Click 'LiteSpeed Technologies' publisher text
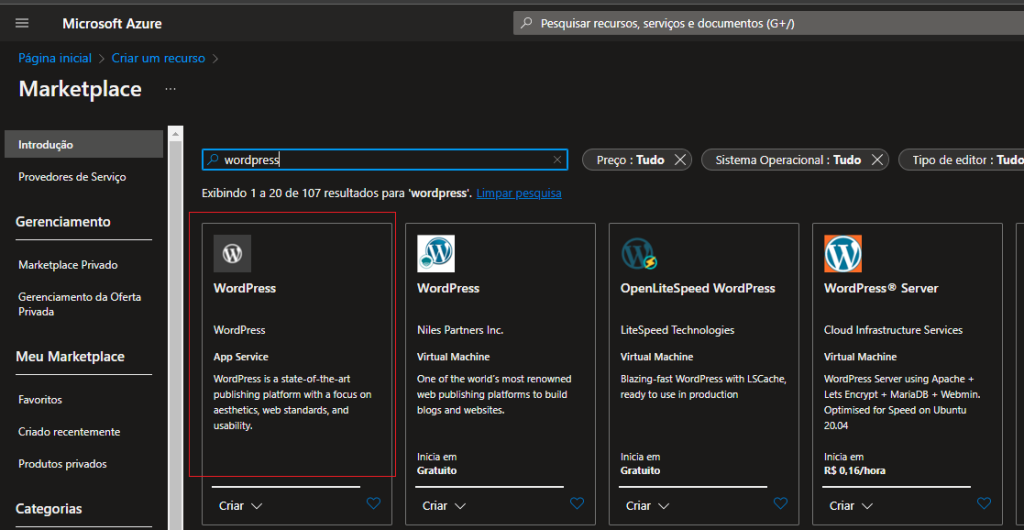 (x=677, y=330)
